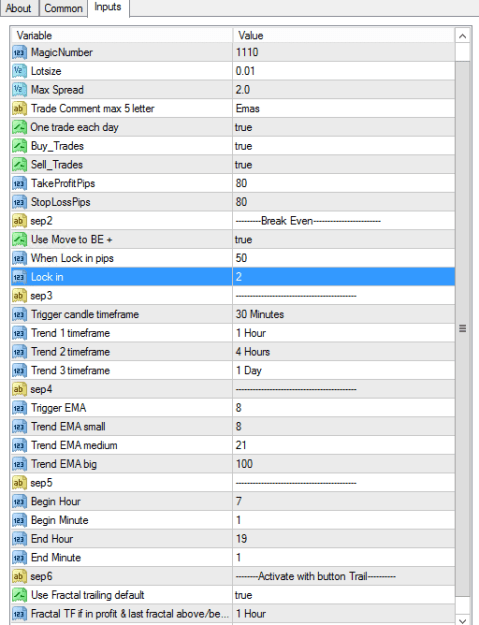
Task: Switch to the About tab
Action: [19, 8]
